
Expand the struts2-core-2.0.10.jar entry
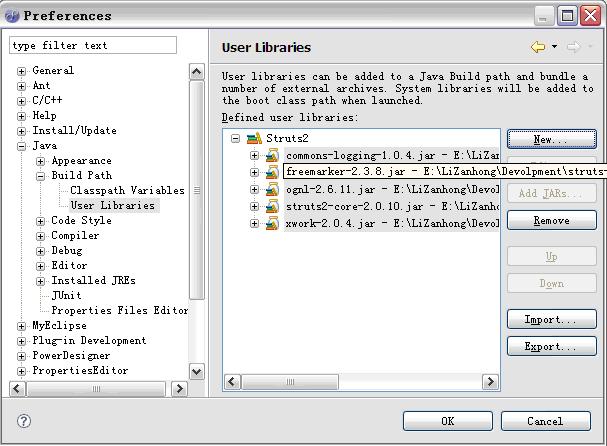click(254, 206)
